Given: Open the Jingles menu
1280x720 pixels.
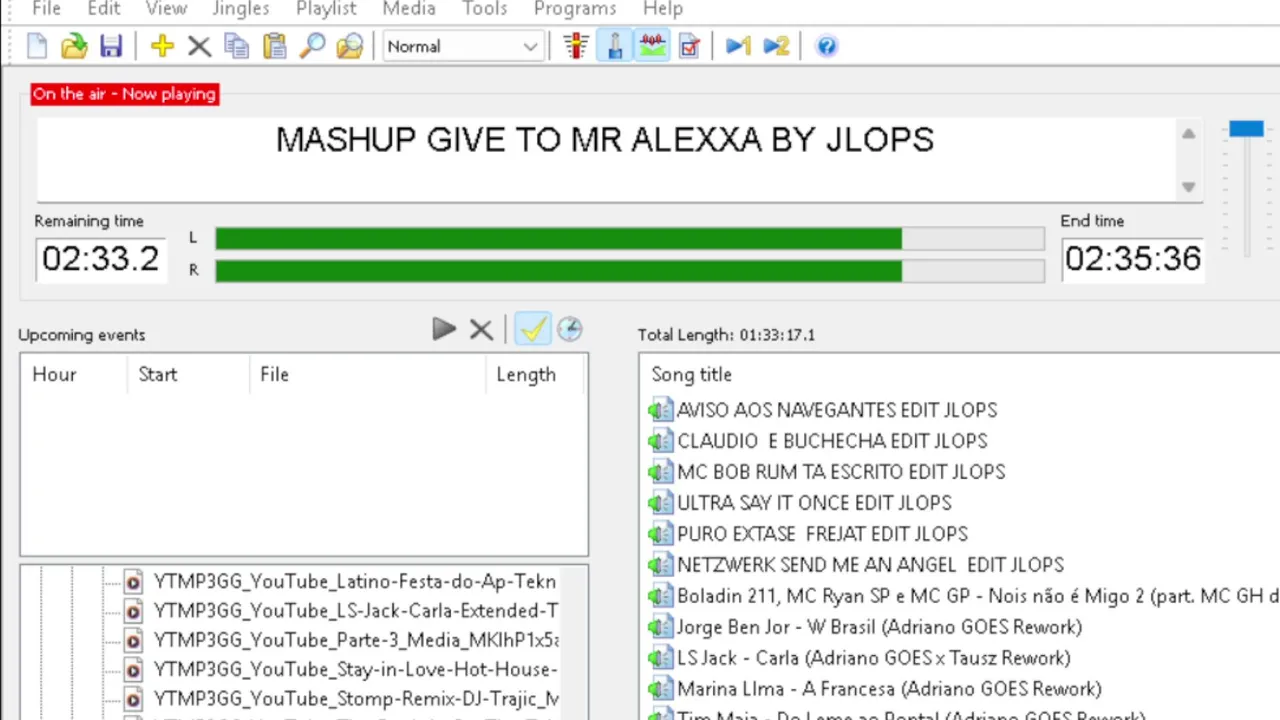Looking at the screenshot, I should tap(241, 9).
